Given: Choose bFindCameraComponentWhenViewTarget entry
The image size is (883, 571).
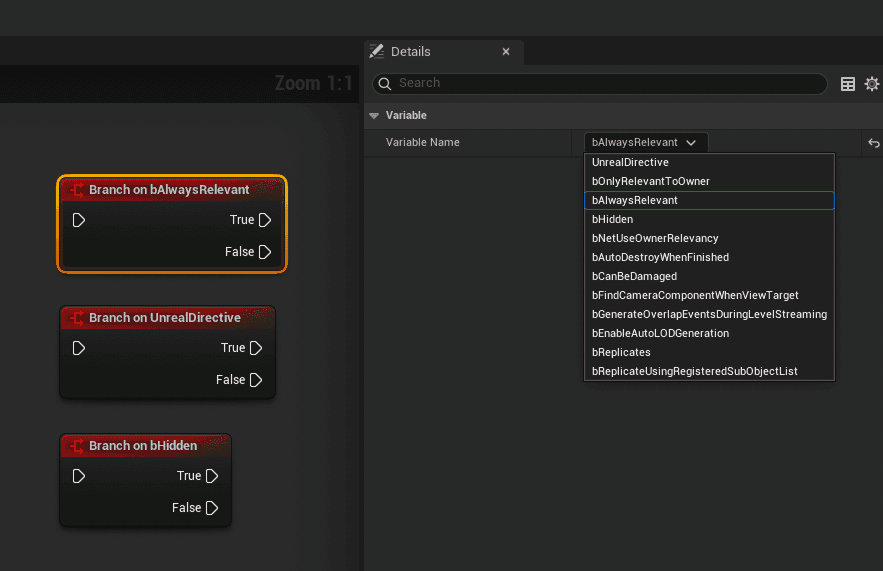Looking at the screenshot, I should (709, 296).
